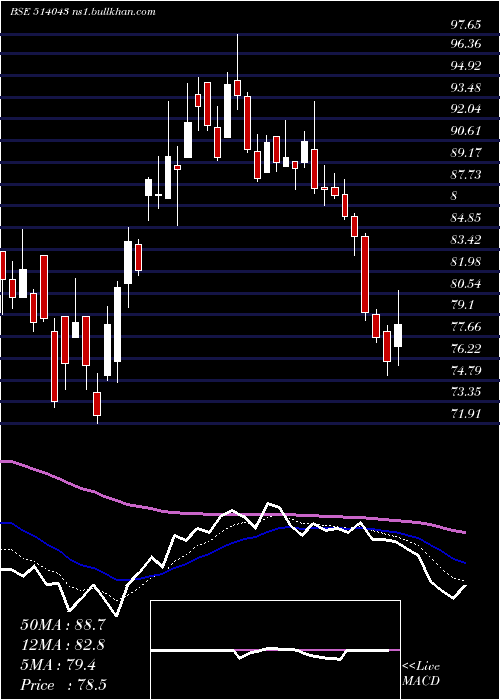The image size is (500, 700).
Task: Click the 84.85 price level label
Action: 466,218
